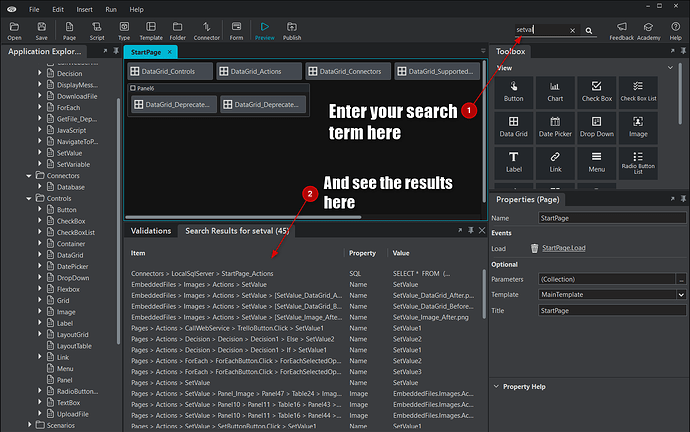The width and height of the screenshot is (690, 432).
Task: Pin the Toolbox panel
Action: point(683,51)
